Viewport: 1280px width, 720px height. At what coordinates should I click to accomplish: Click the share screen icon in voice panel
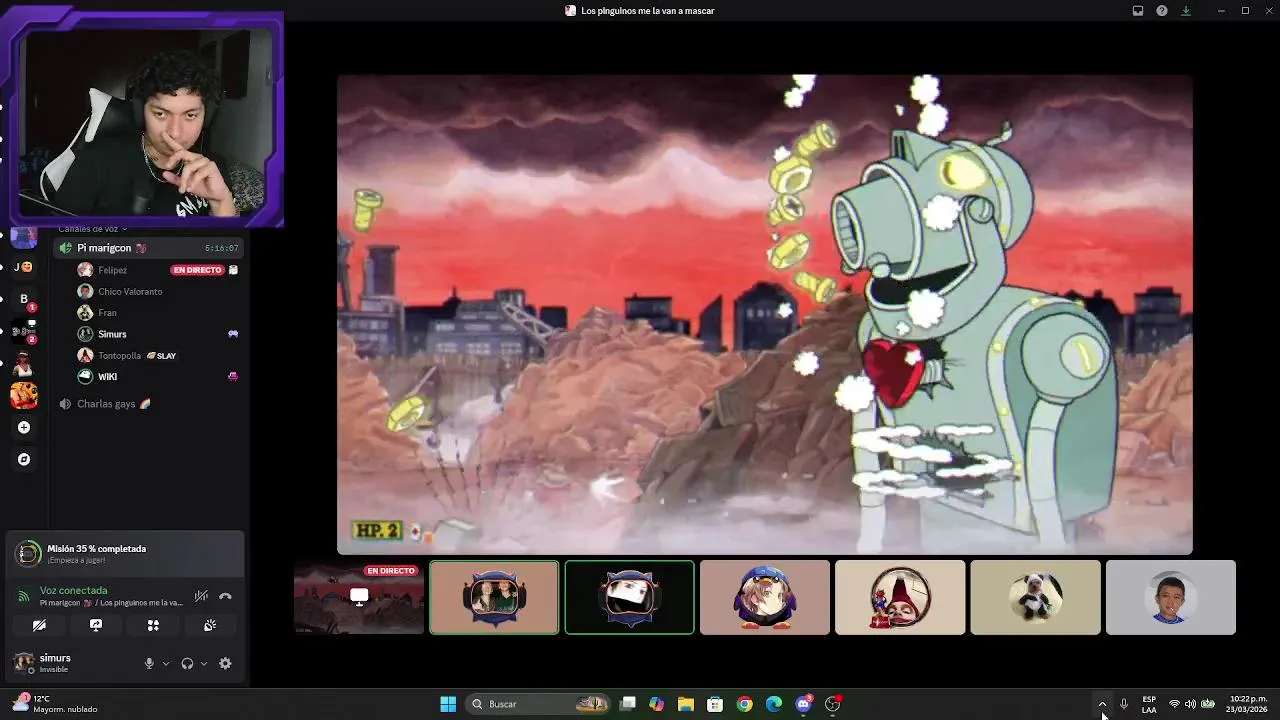point(96,625)
